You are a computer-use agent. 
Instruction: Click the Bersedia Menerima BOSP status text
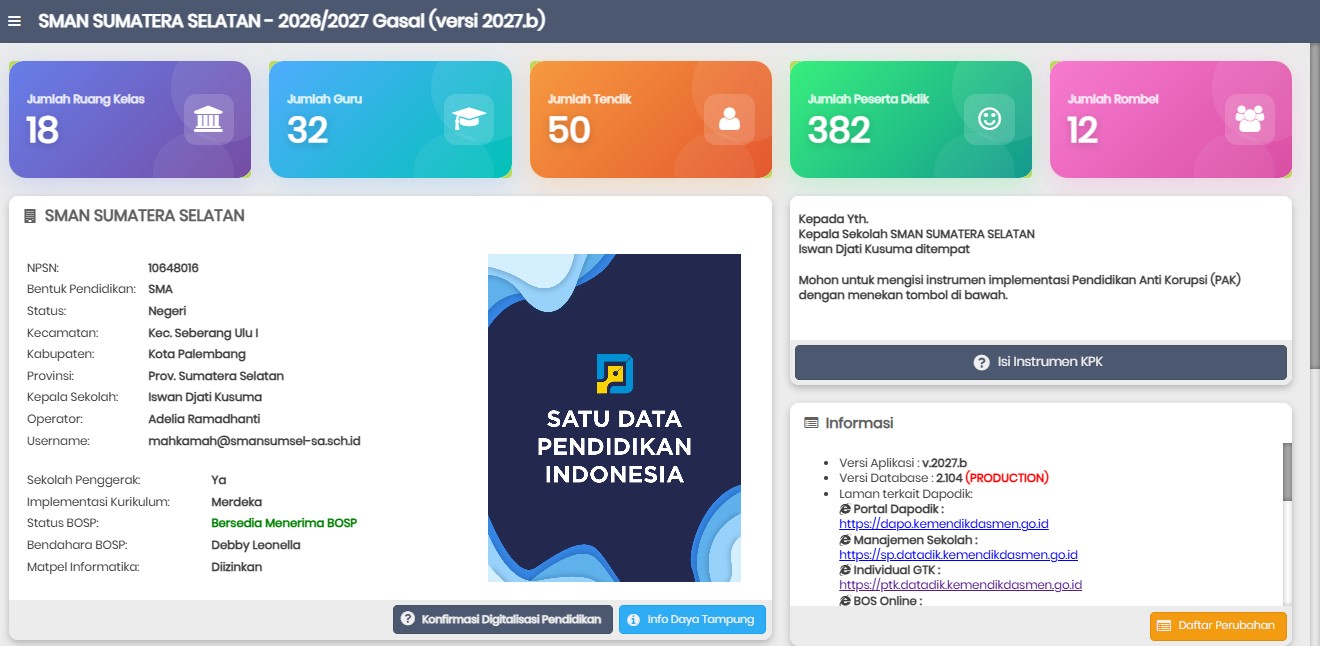point(284,523)
